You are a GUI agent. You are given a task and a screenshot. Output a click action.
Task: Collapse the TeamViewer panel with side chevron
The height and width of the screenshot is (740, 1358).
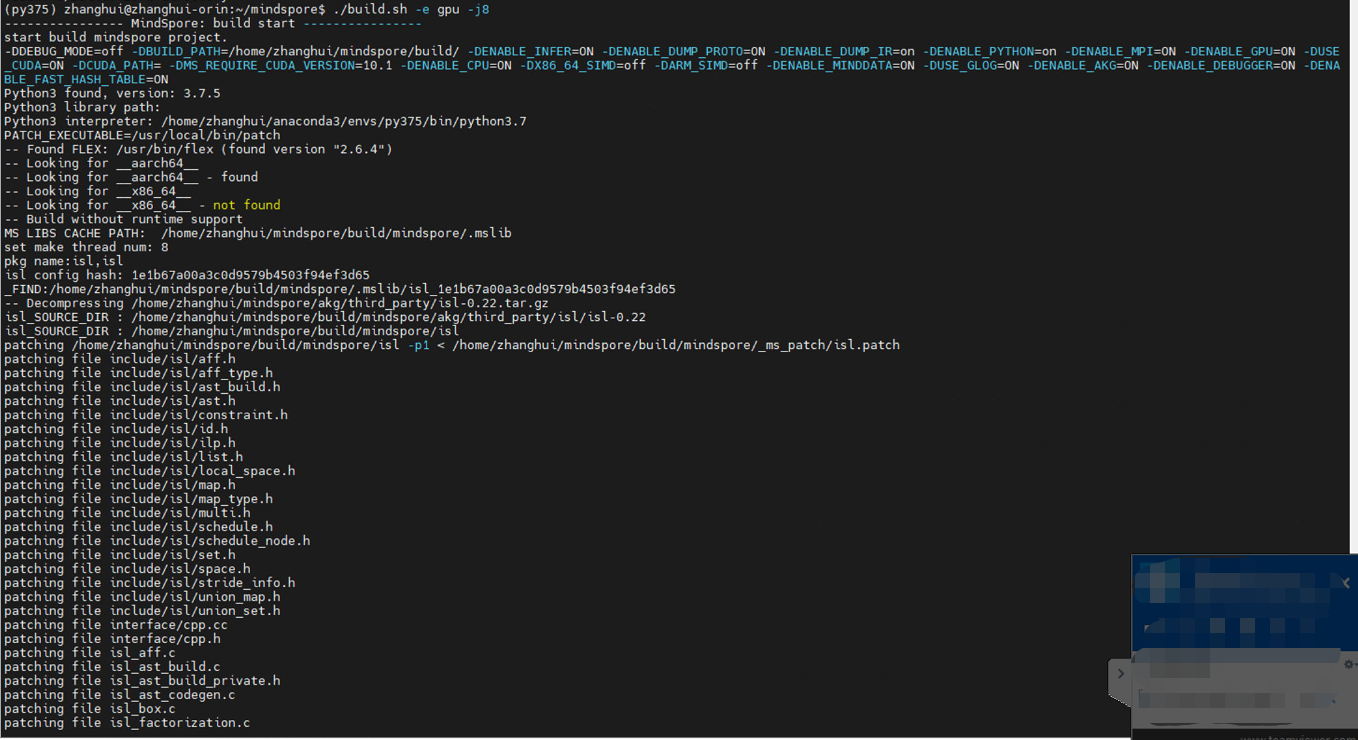click(1120, 674)
